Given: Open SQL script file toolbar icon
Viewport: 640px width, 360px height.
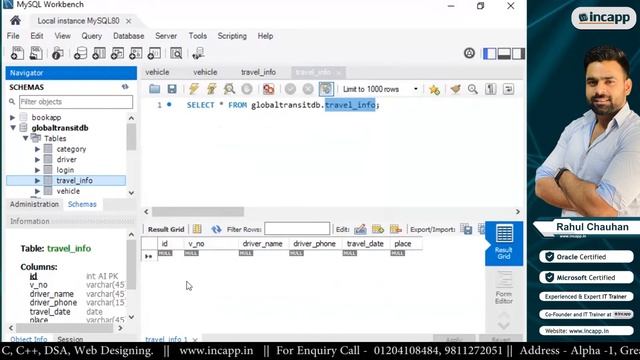Looking at the screenshot, I should point(36,53).
